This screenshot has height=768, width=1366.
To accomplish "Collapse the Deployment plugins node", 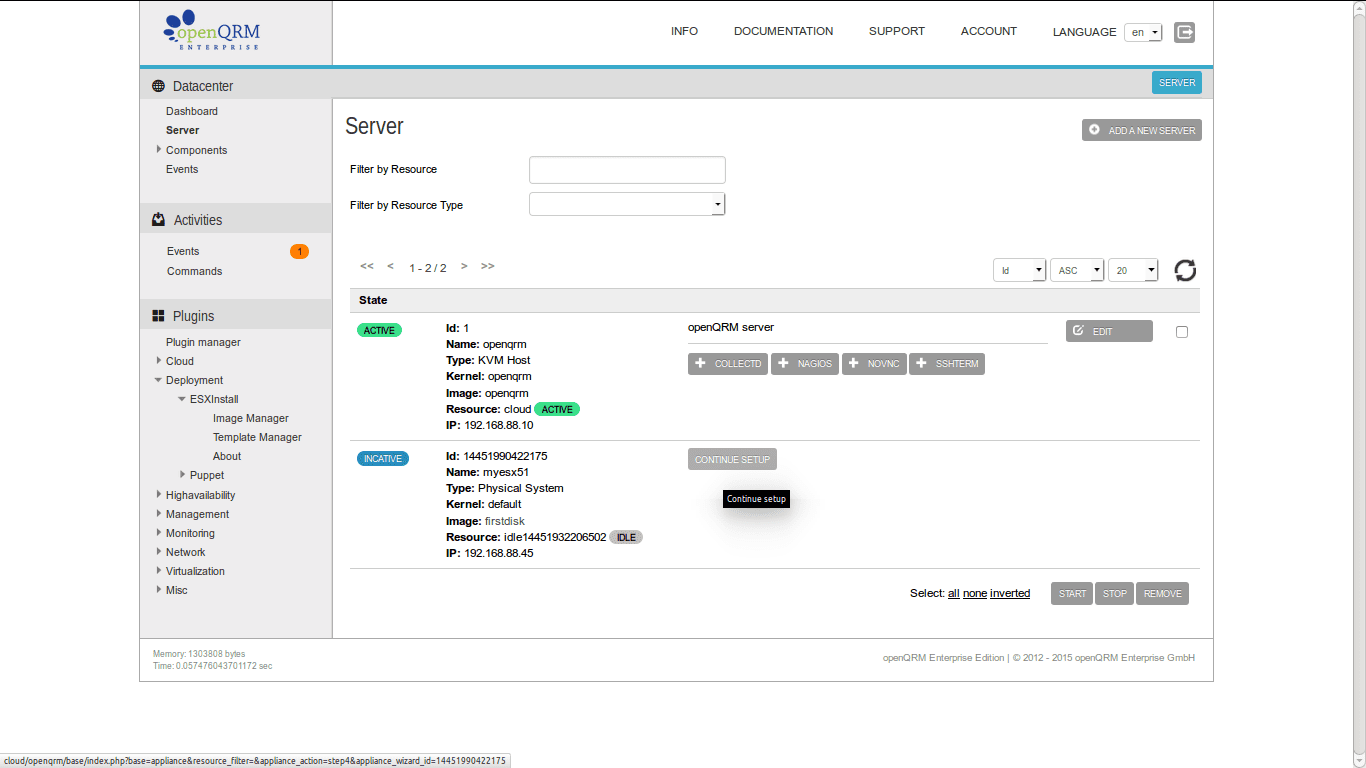I will tap(158, 380).
